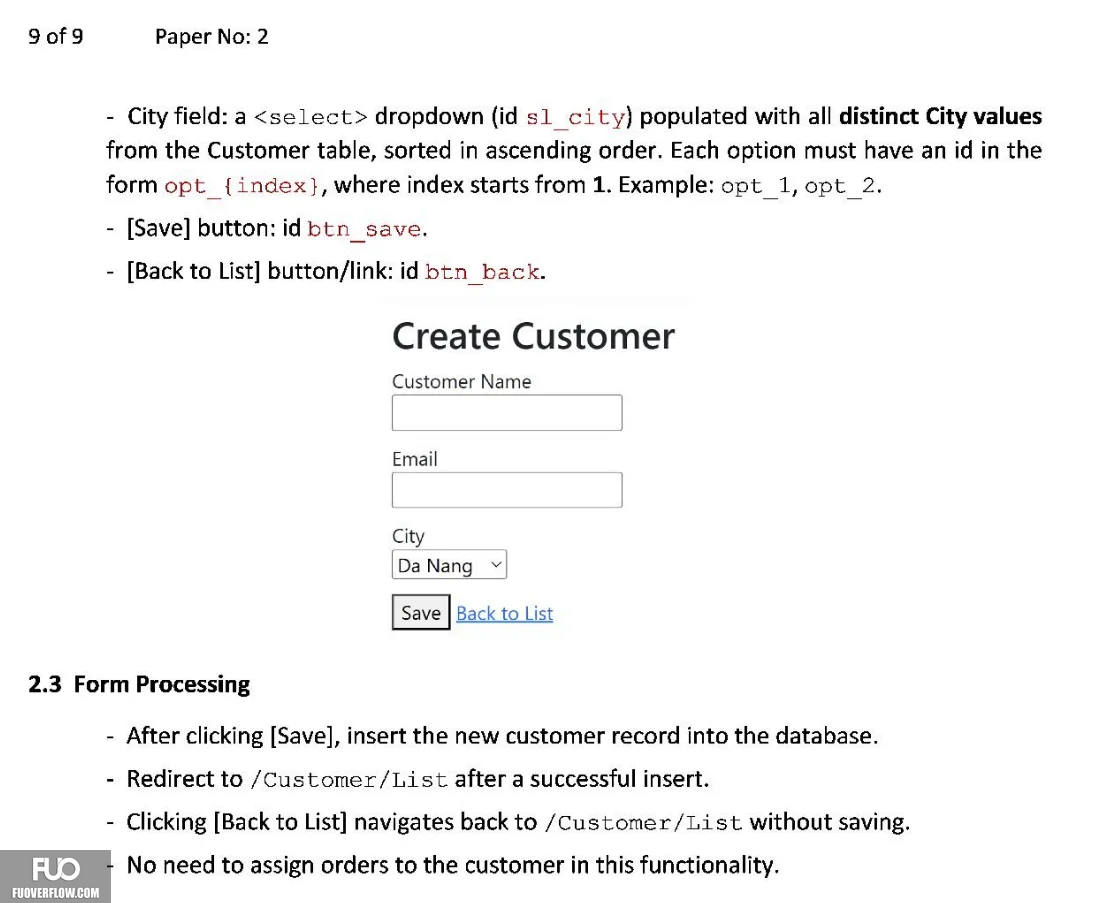Click the "opt_1" example text

click(755, 186)
